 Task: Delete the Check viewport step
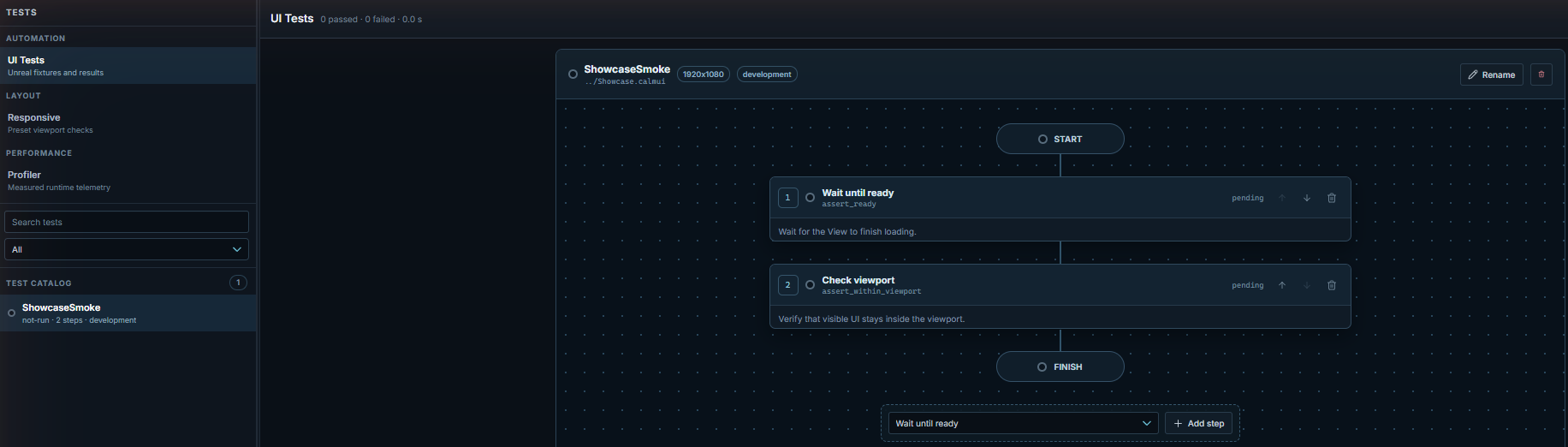pyautogui.click(x=1332, y=285)
